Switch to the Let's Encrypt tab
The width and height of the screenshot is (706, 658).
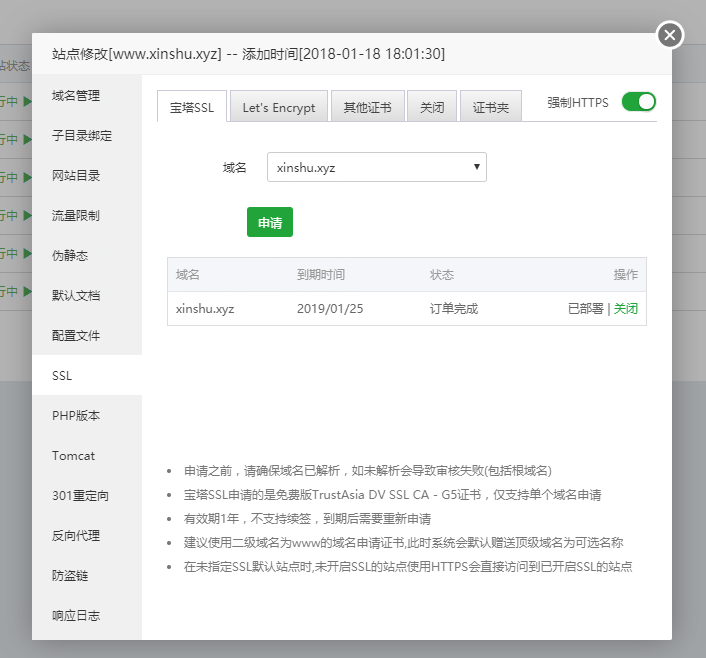click(x=278, y=107)
